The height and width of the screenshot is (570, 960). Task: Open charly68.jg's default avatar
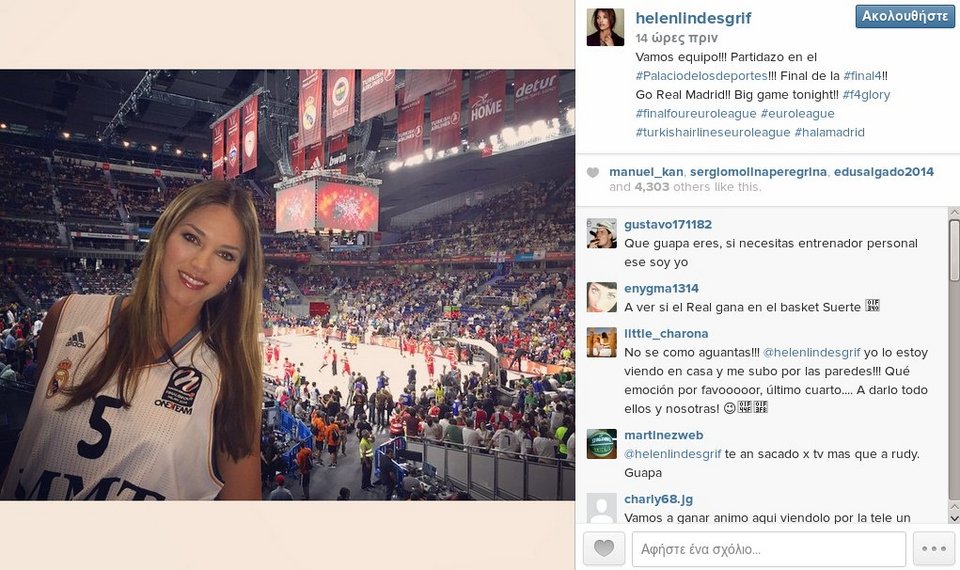pos(601,508)
